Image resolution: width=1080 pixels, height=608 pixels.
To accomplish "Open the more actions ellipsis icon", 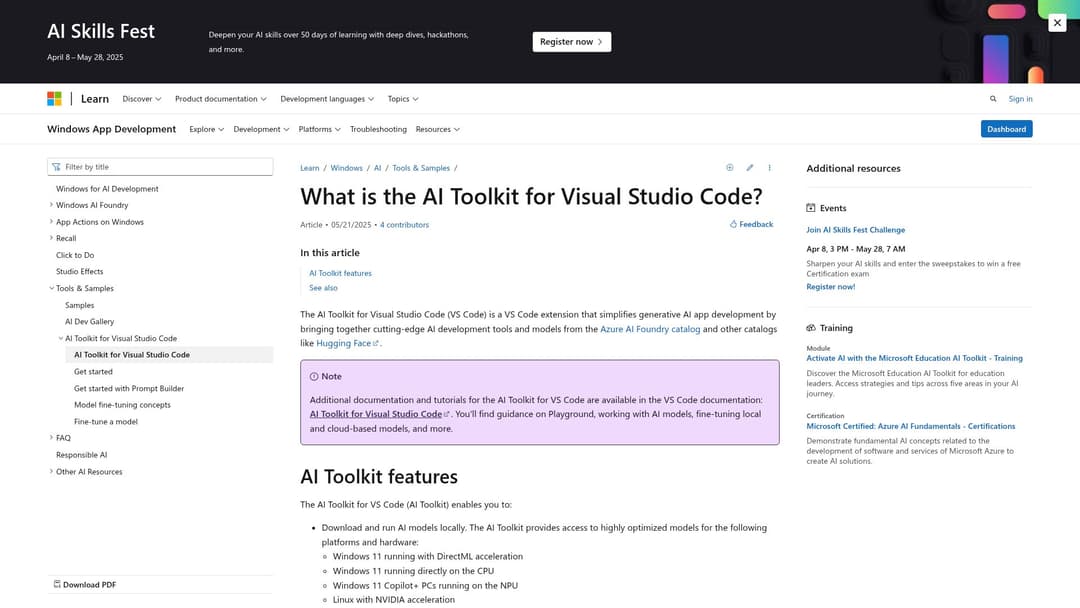I will [x=769, y=167].
